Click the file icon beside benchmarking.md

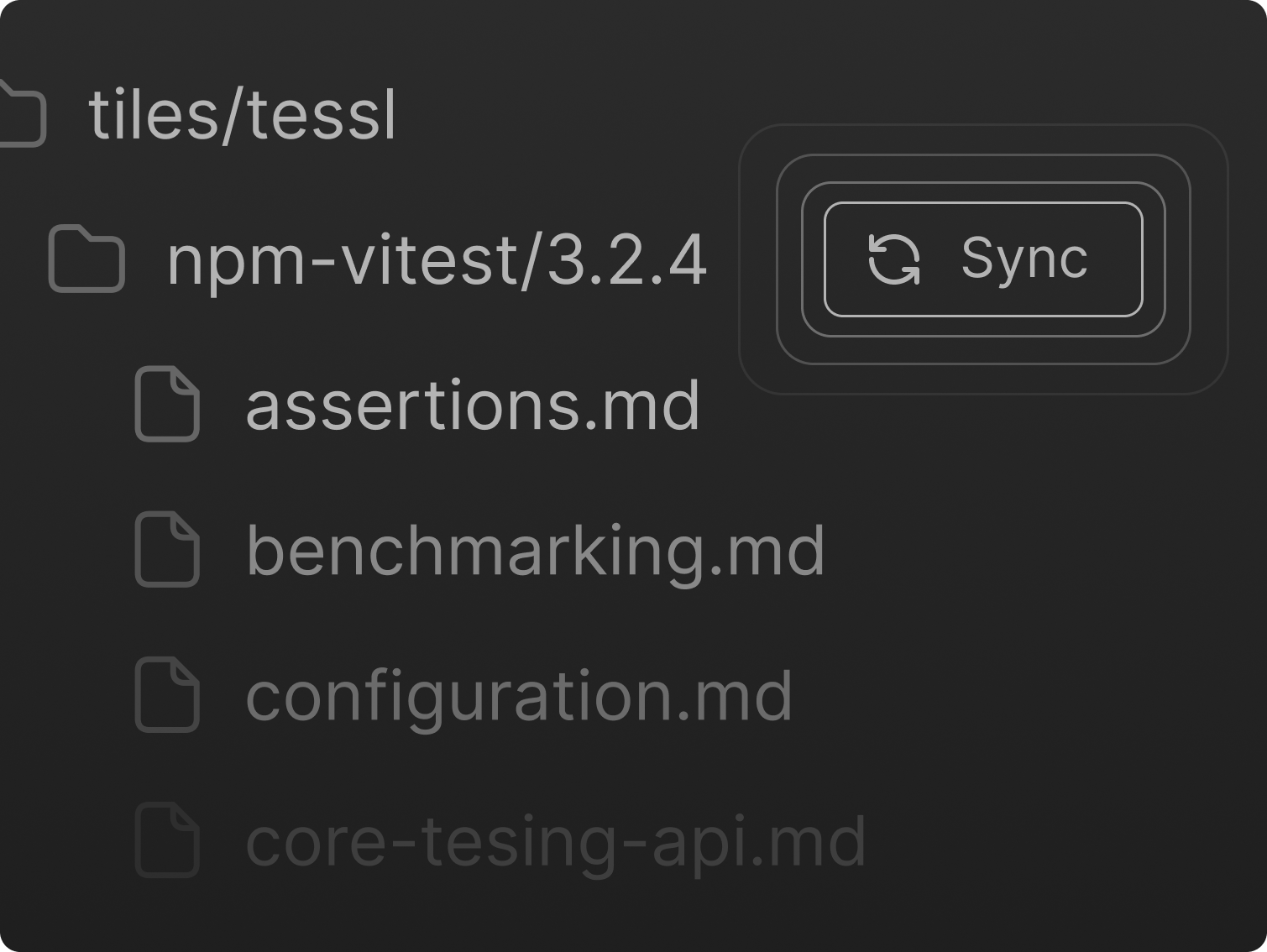click(x=166, y=550)
